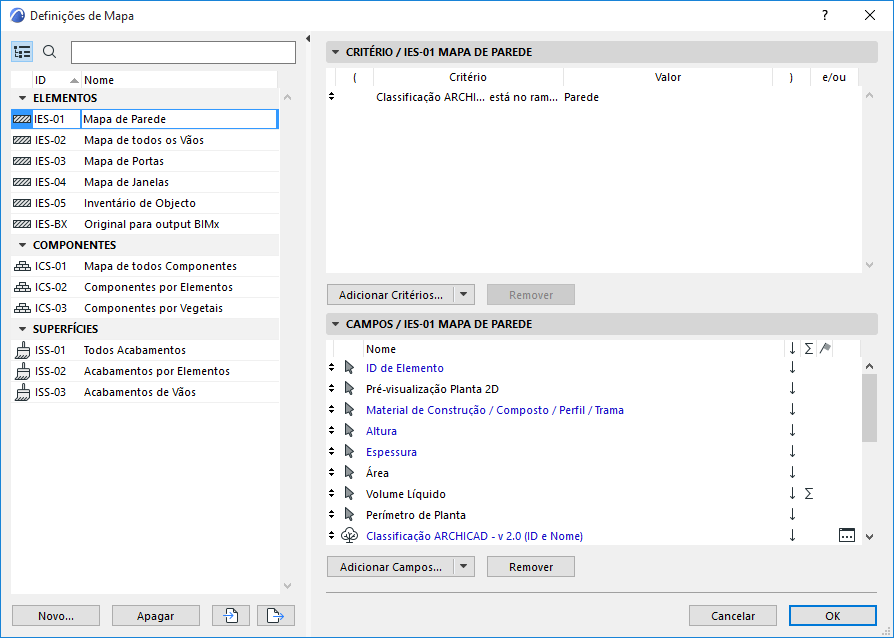Click the flag column header icon

(x=825, y=348)
